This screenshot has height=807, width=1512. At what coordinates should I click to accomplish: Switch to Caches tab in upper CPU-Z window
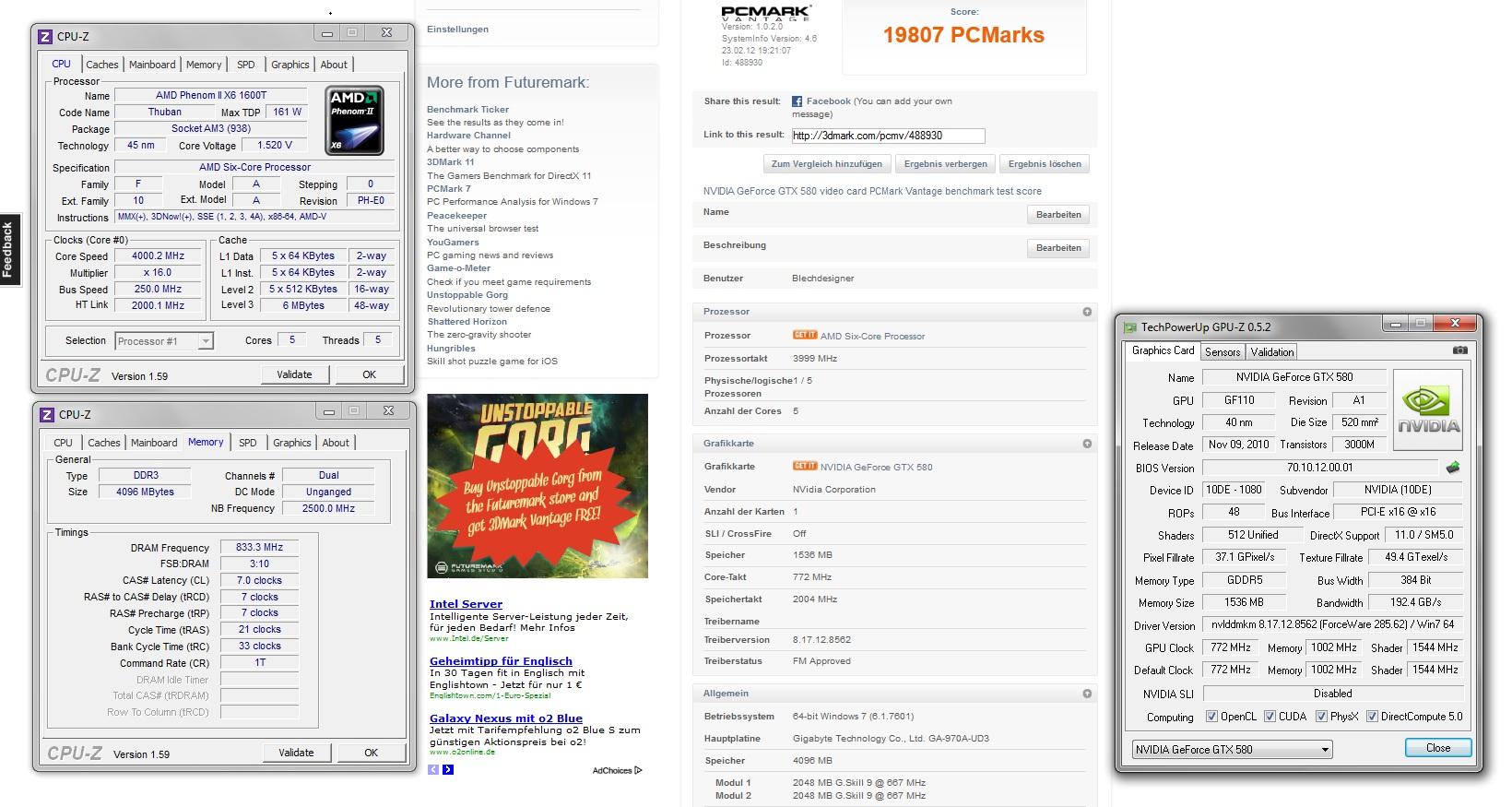click(102, 65)
